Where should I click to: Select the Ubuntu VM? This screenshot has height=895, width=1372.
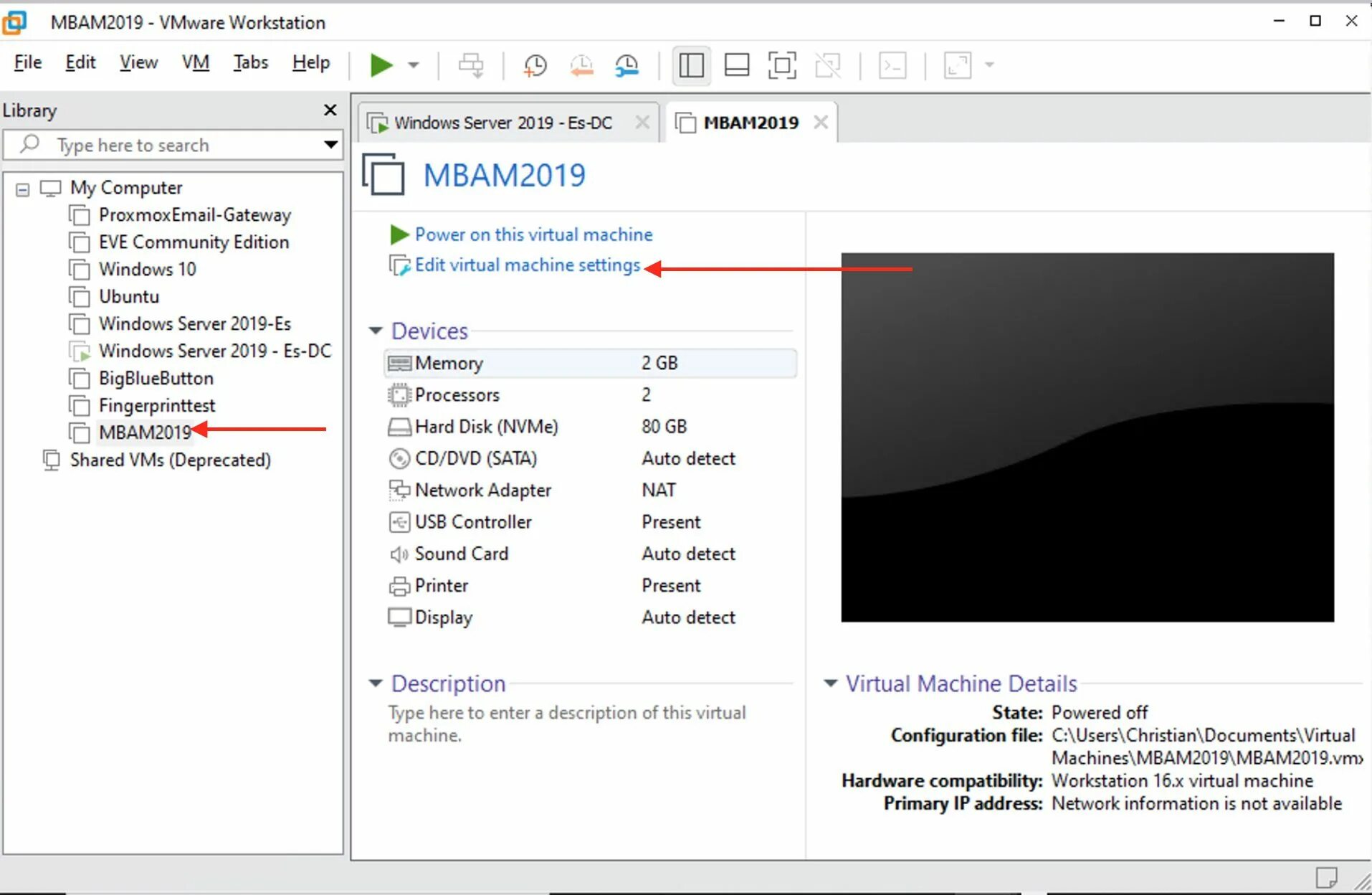pyautogui.click(x=129, y=297)
